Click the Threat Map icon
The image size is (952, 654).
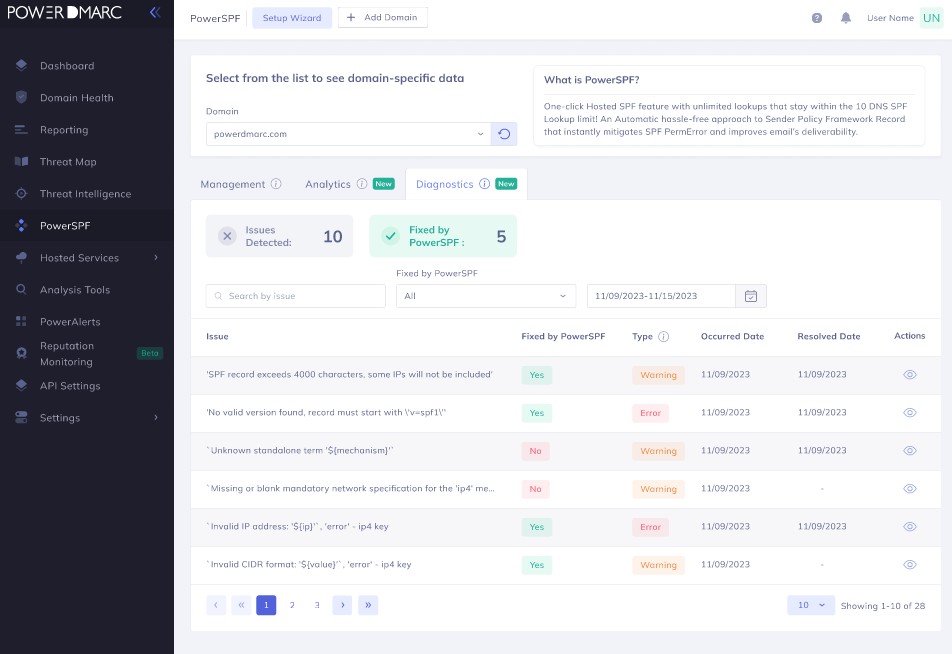pos(21,162)
